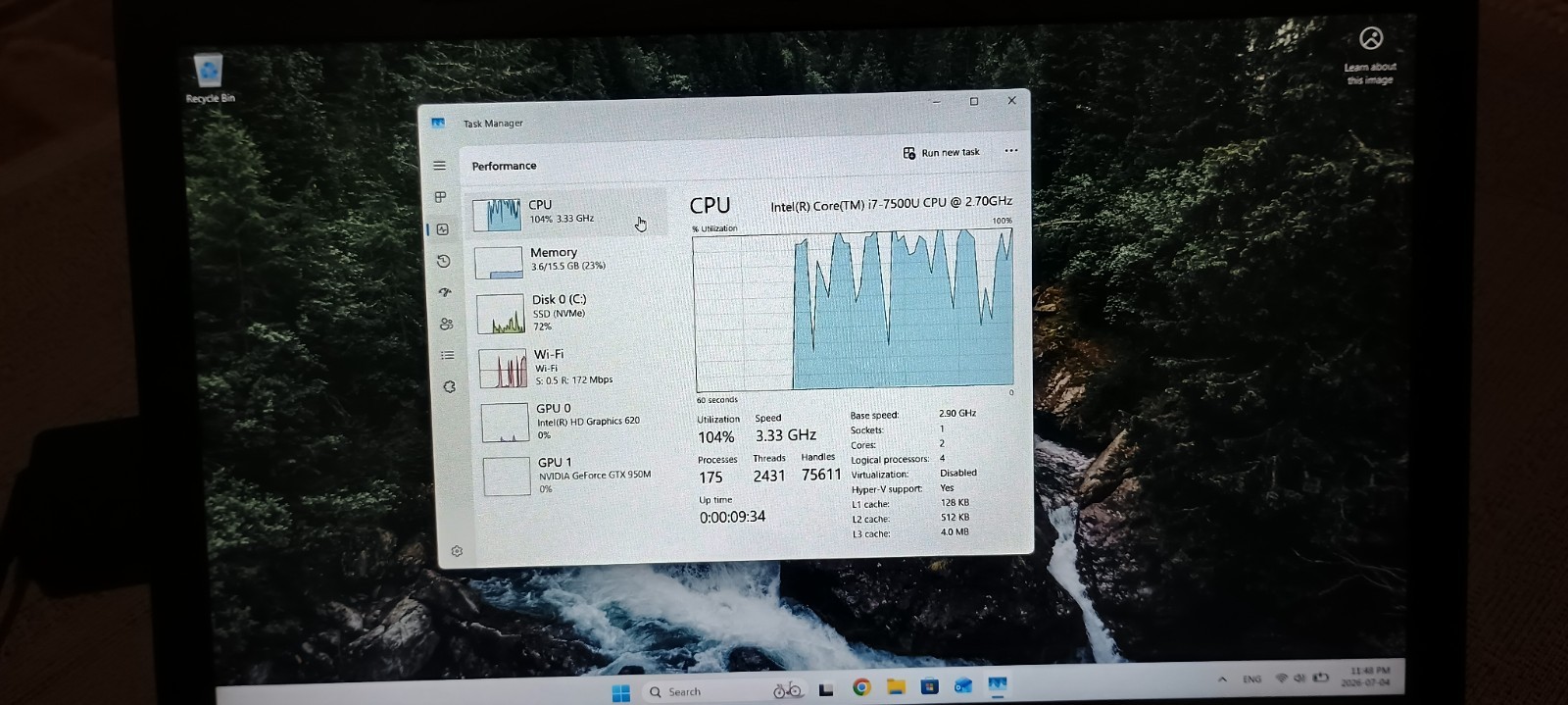Open Microsoft Store from taskbar
The image size is (1568, 705).
pos(929,685)
